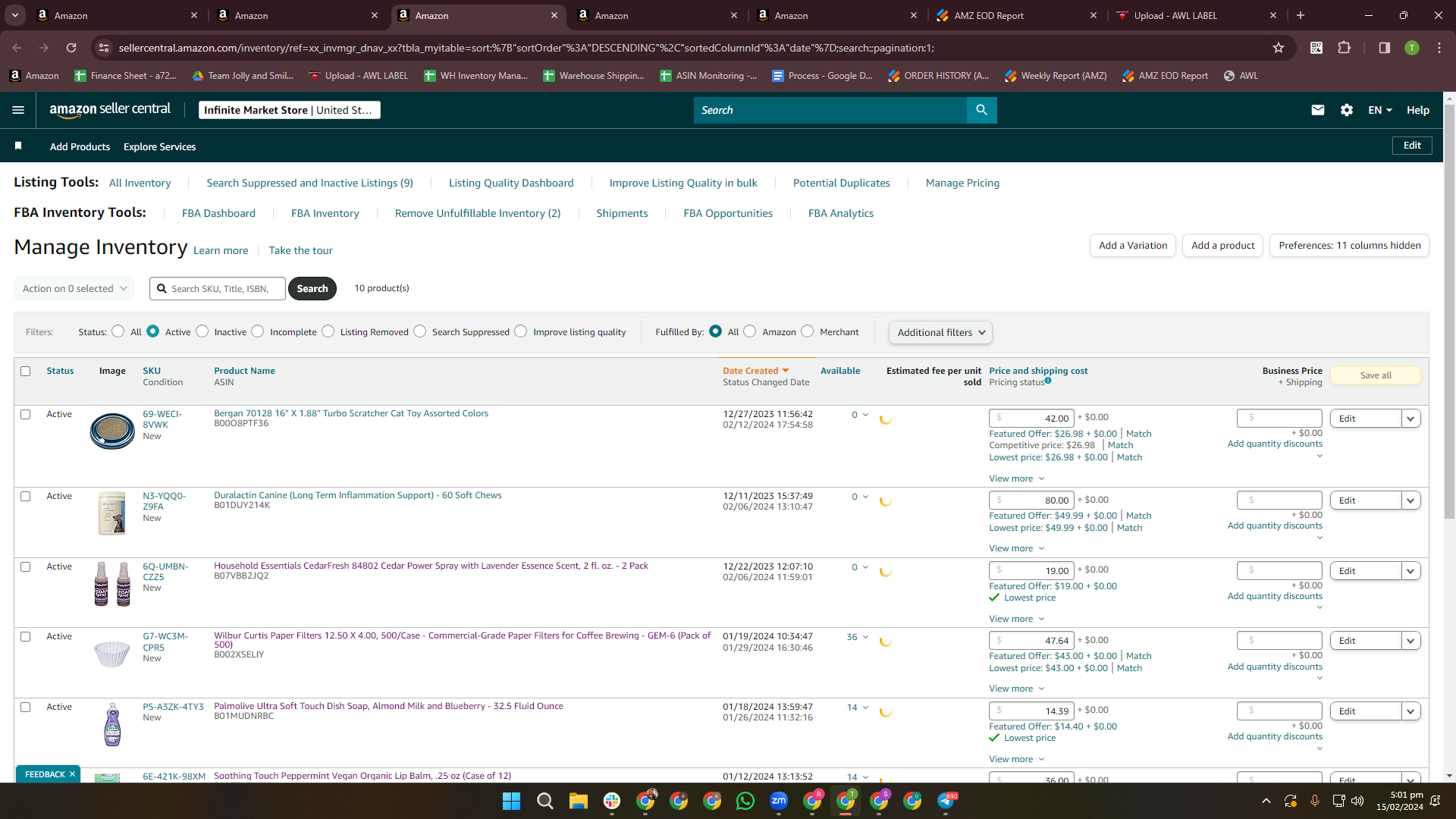Select the Bergan Turbo Scratcher row checkbox
Image resolution: width=1456 pixels, height=819 pixels.
pyautogui.click(x=26, y=415)
